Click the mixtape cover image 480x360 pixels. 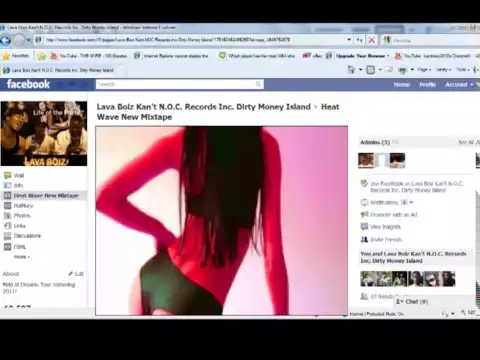221,220
